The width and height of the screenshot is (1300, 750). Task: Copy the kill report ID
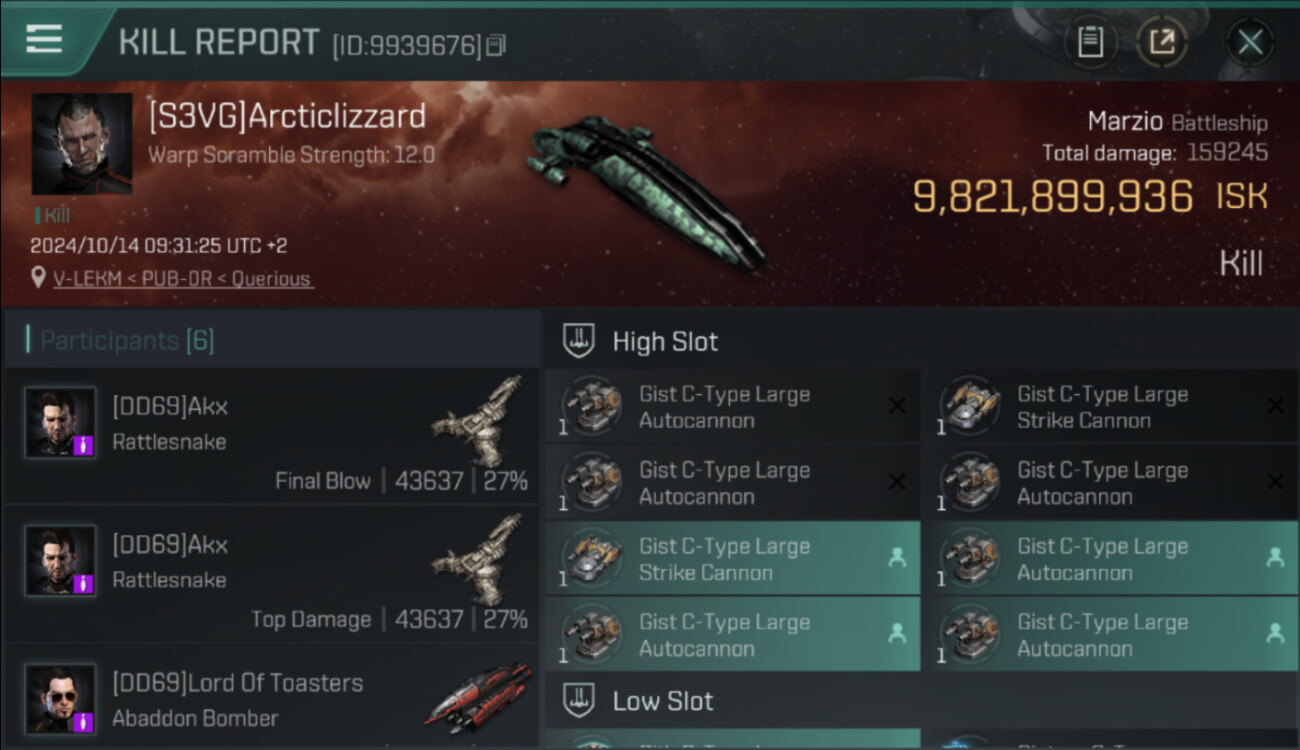[x=496, y=45]
